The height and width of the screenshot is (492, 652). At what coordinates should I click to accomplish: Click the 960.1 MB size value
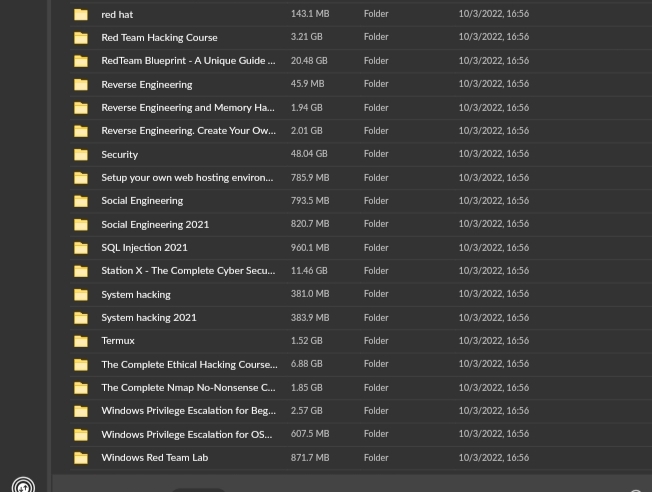[x=310, y=248]
